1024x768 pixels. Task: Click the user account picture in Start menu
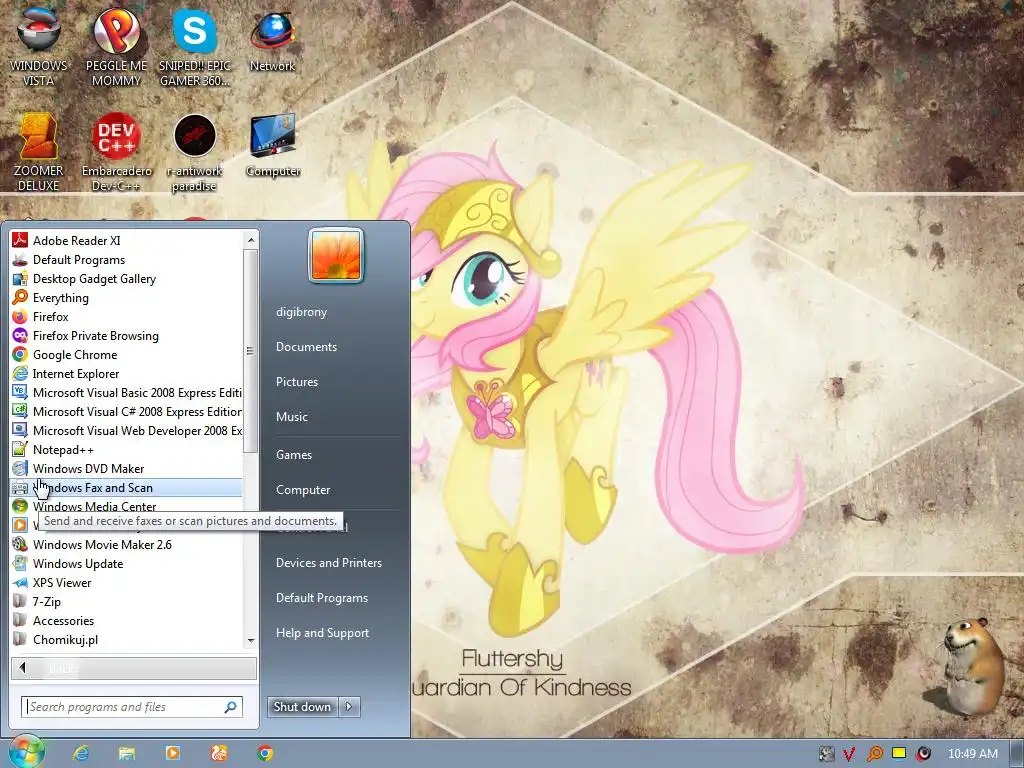pyautogui.click(x=336, y=255)
